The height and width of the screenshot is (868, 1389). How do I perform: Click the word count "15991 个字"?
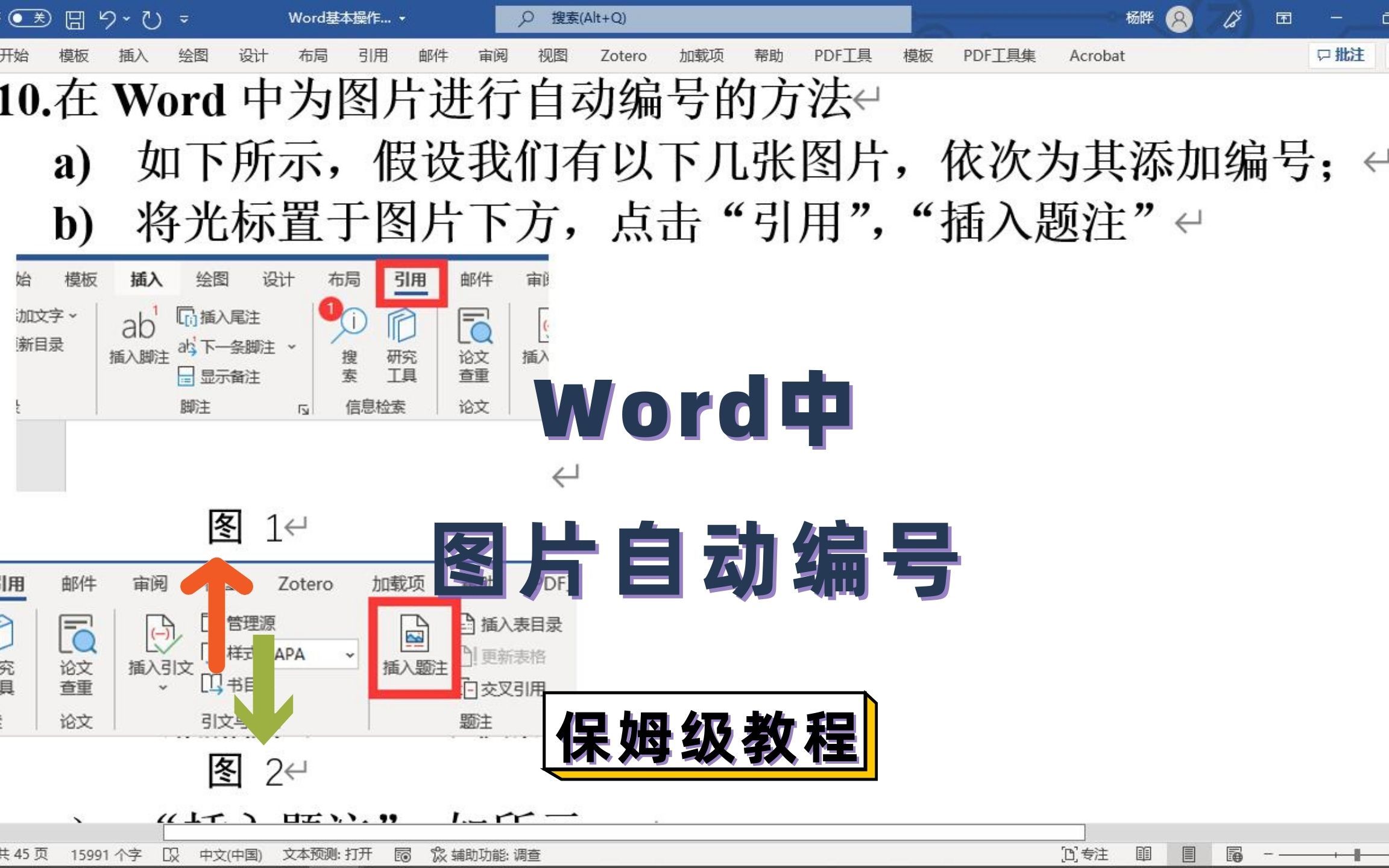[106, 855]
